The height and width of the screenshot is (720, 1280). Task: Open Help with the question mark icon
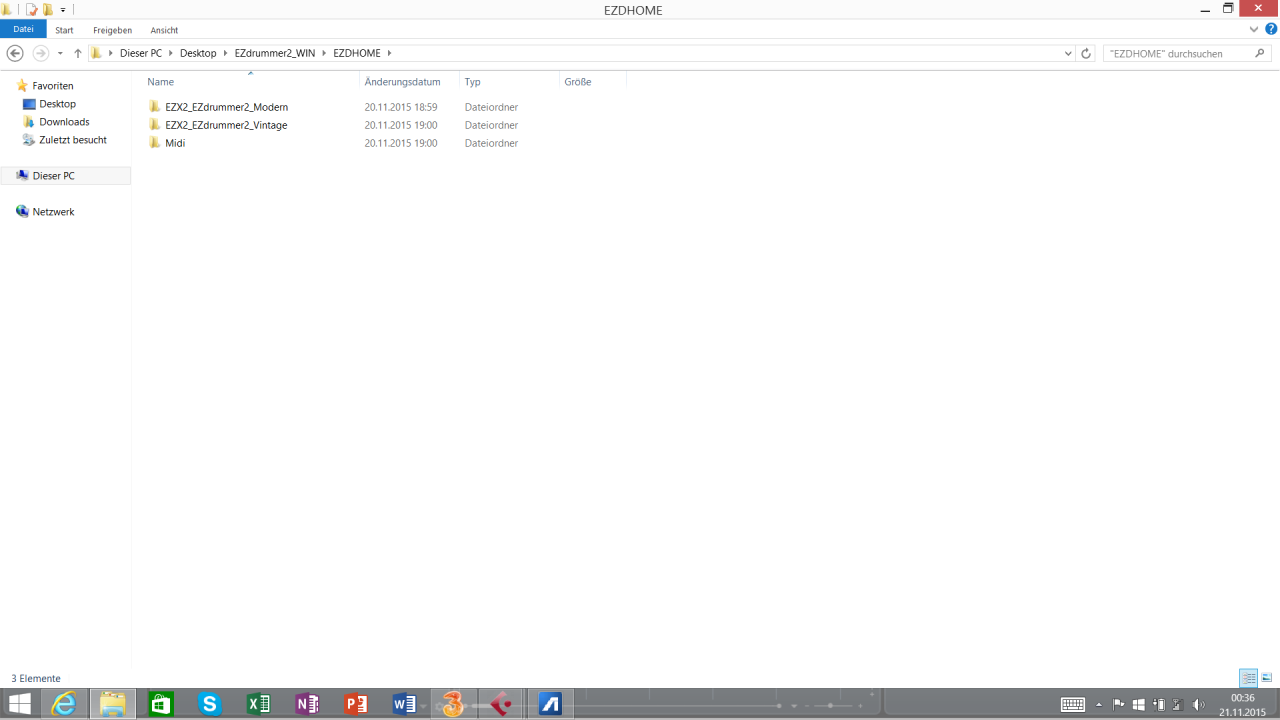1271,30
